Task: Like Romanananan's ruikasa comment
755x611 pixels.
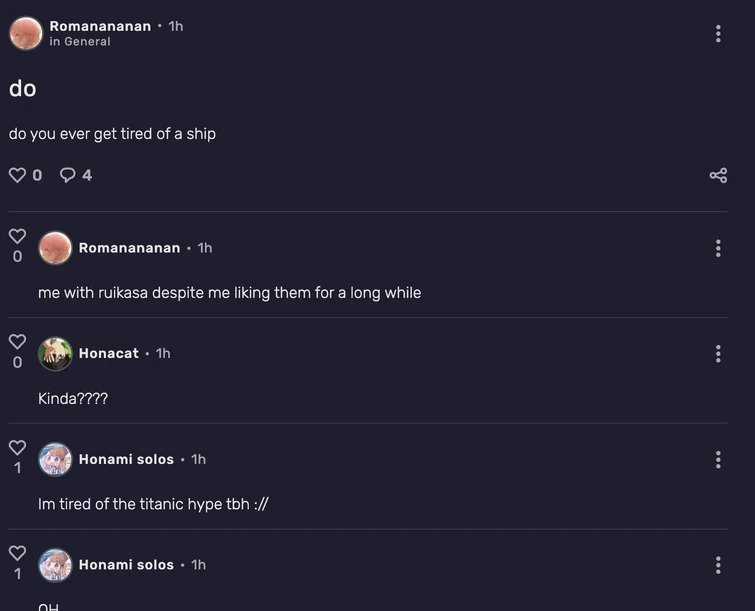Action: (17, 236)
